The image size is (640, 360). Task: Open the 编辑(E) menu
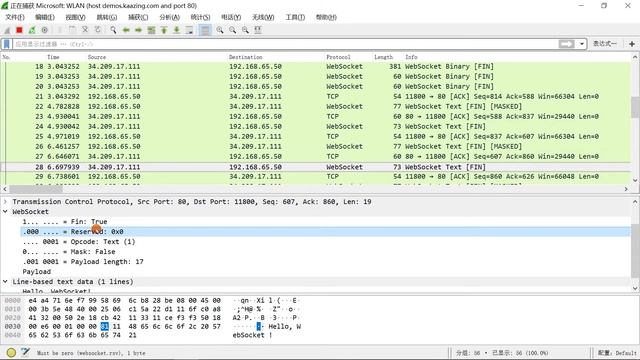[x=44, y=17]
